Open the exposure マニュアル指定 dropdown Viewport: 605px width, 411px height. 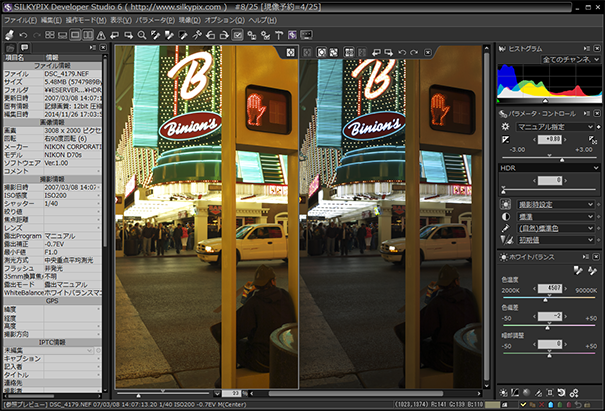tap(555, 127)
